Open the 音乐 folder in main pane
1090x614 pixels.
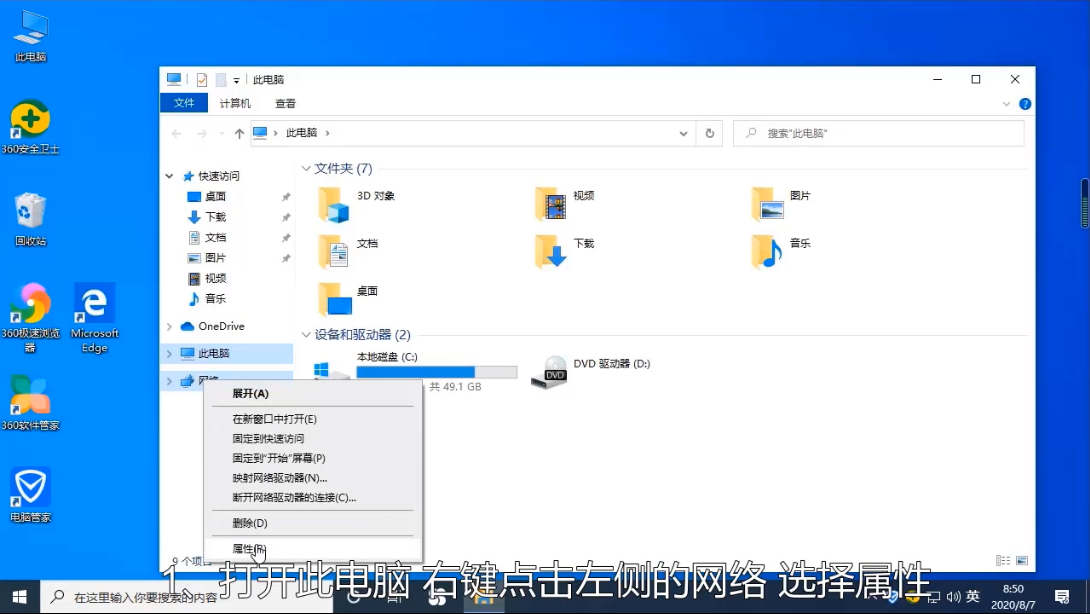coord(781,252)
